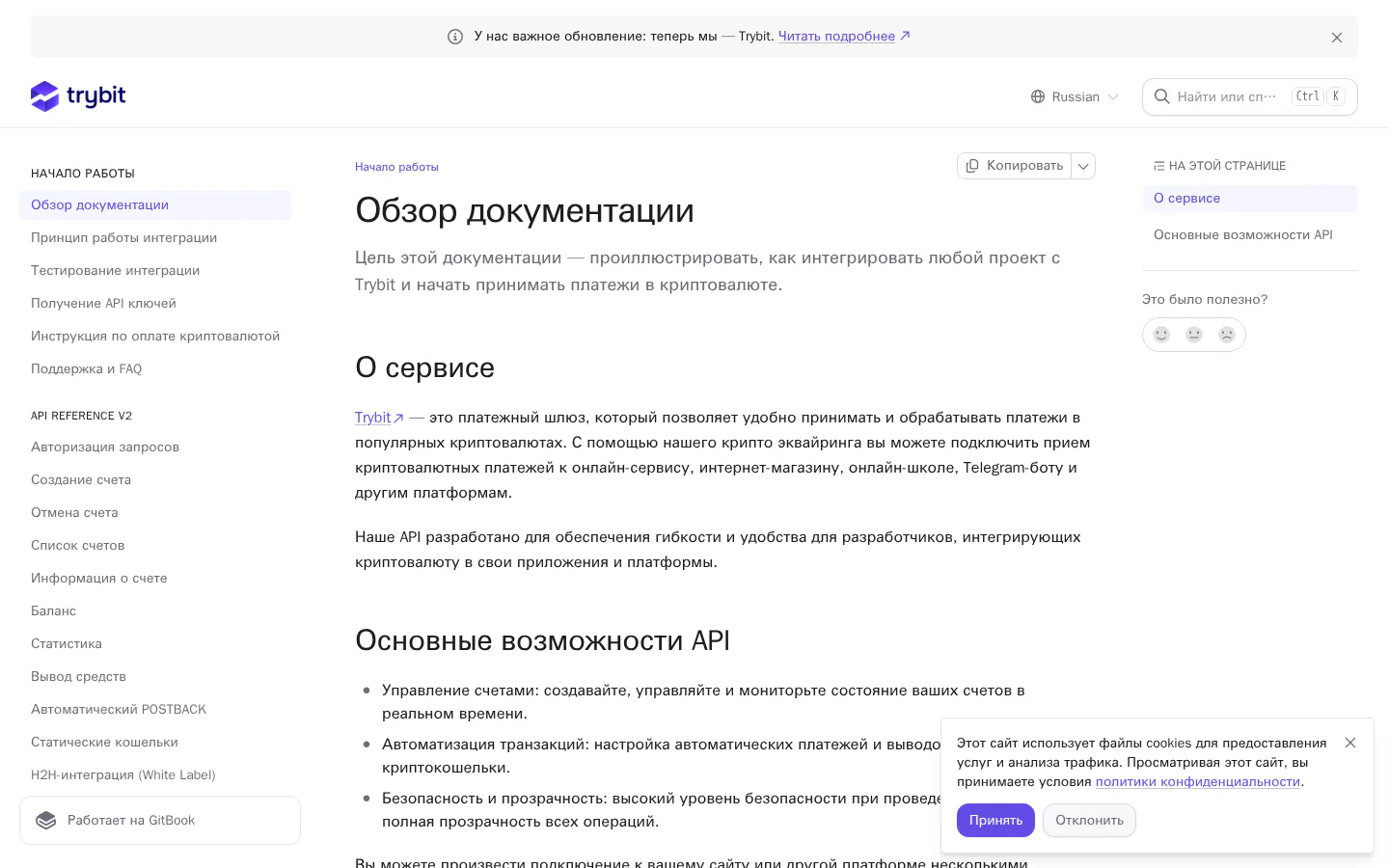Rate page with happy smiley face
The height and width of the screenshot is (868, 1389).
pyautogui.click(x=1161, y=335)
